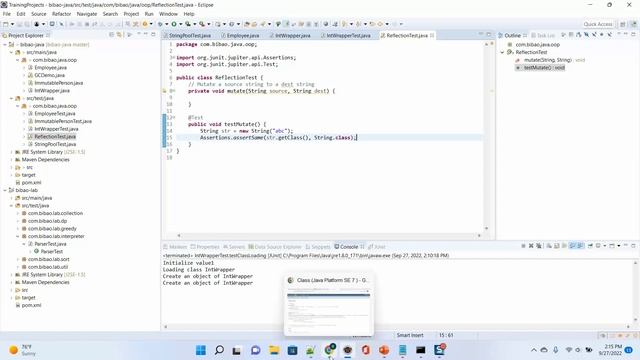Open the Open Console dropdown arrow
This screenshot has height=360, width=640.
619,246
